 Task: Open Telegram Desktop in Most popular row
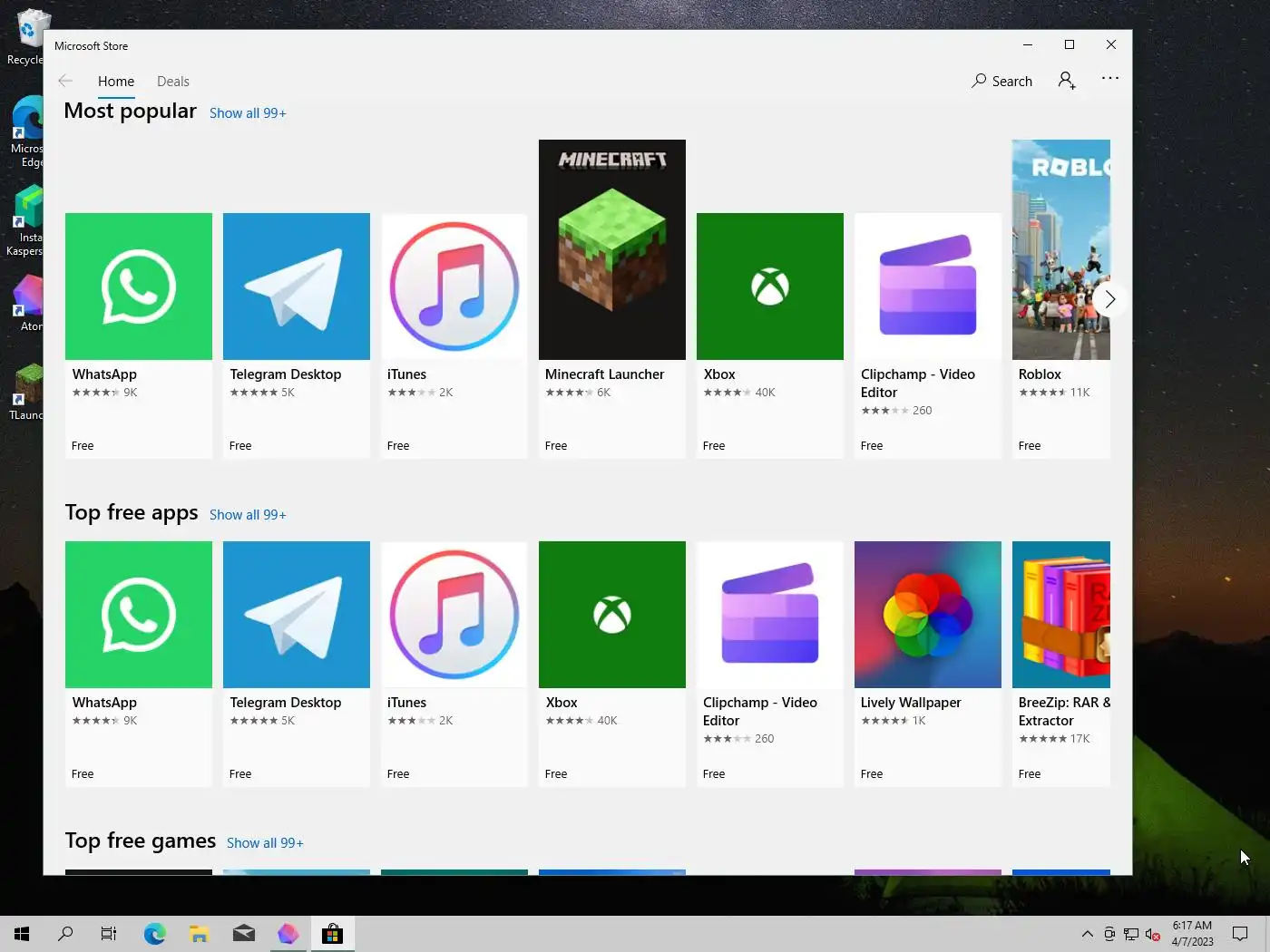(x=297, y=335)
